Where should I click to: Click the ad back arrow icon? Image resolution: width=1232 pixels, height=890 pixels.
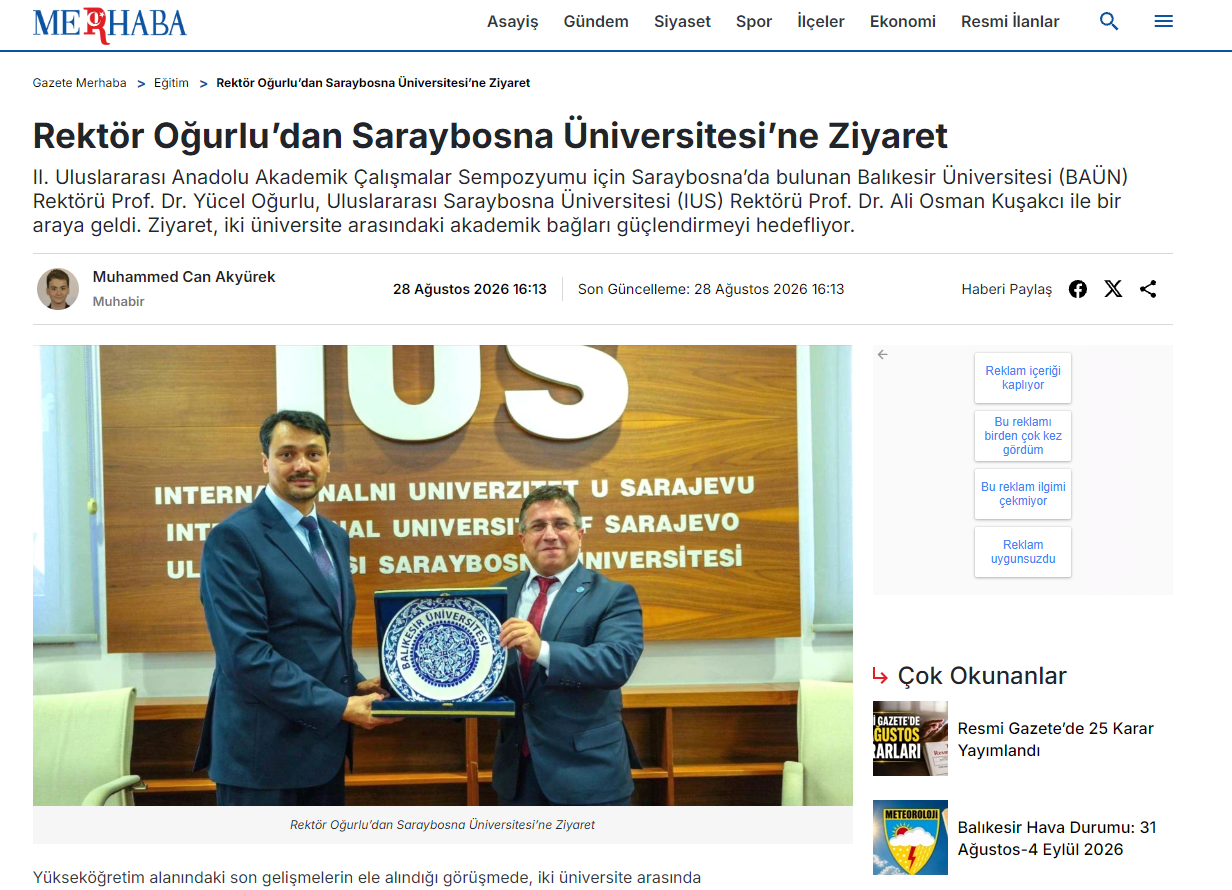[x=882, y=354]
